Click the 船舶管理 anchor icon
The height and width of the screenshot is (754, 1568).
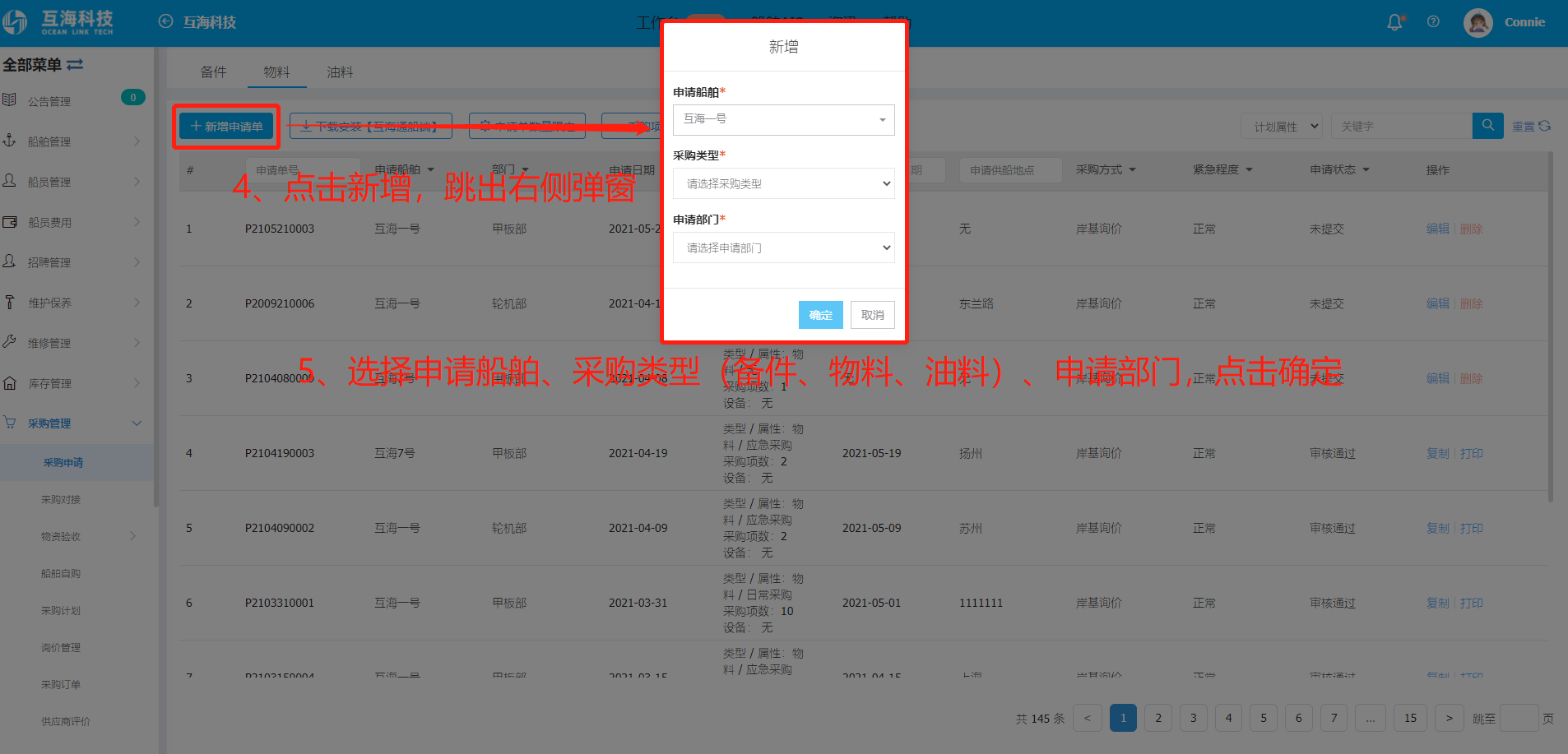10,141
